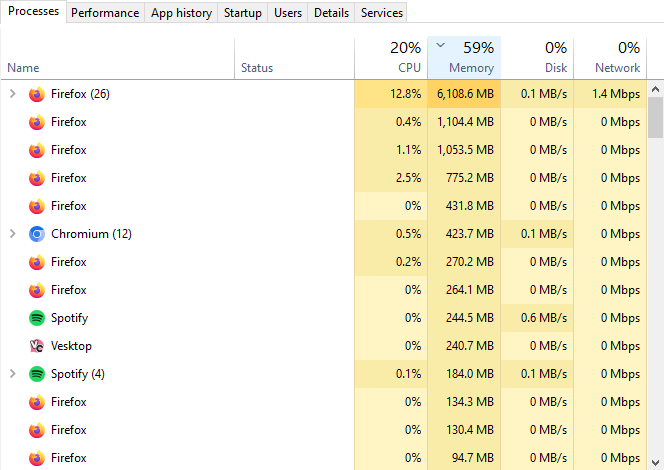664x470 pixels.
Task: Open the Services tab
Action: point(382,13)
